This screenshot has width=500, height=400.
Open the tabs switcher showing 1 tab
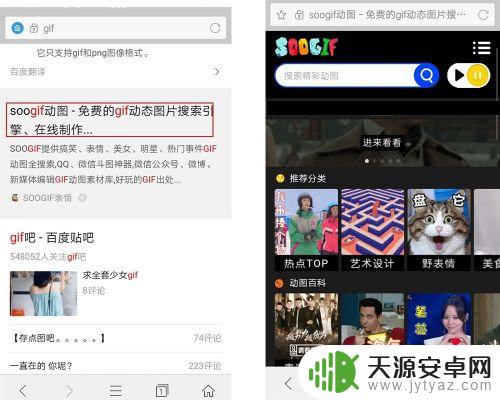162,390
